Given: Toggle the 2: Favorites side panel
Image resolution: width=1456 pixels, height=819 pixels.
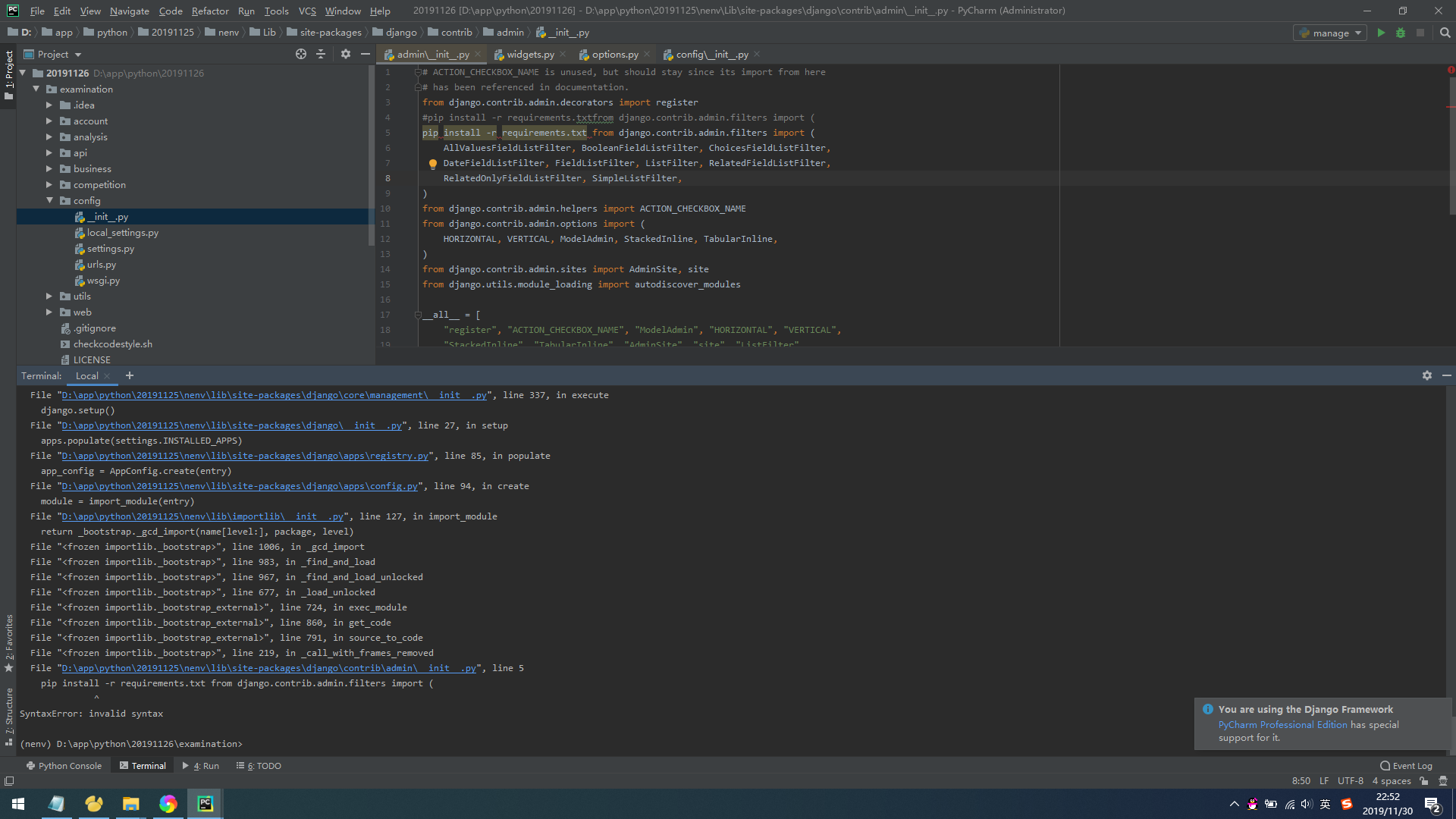Looking at the screenshot, I should 8,643.
